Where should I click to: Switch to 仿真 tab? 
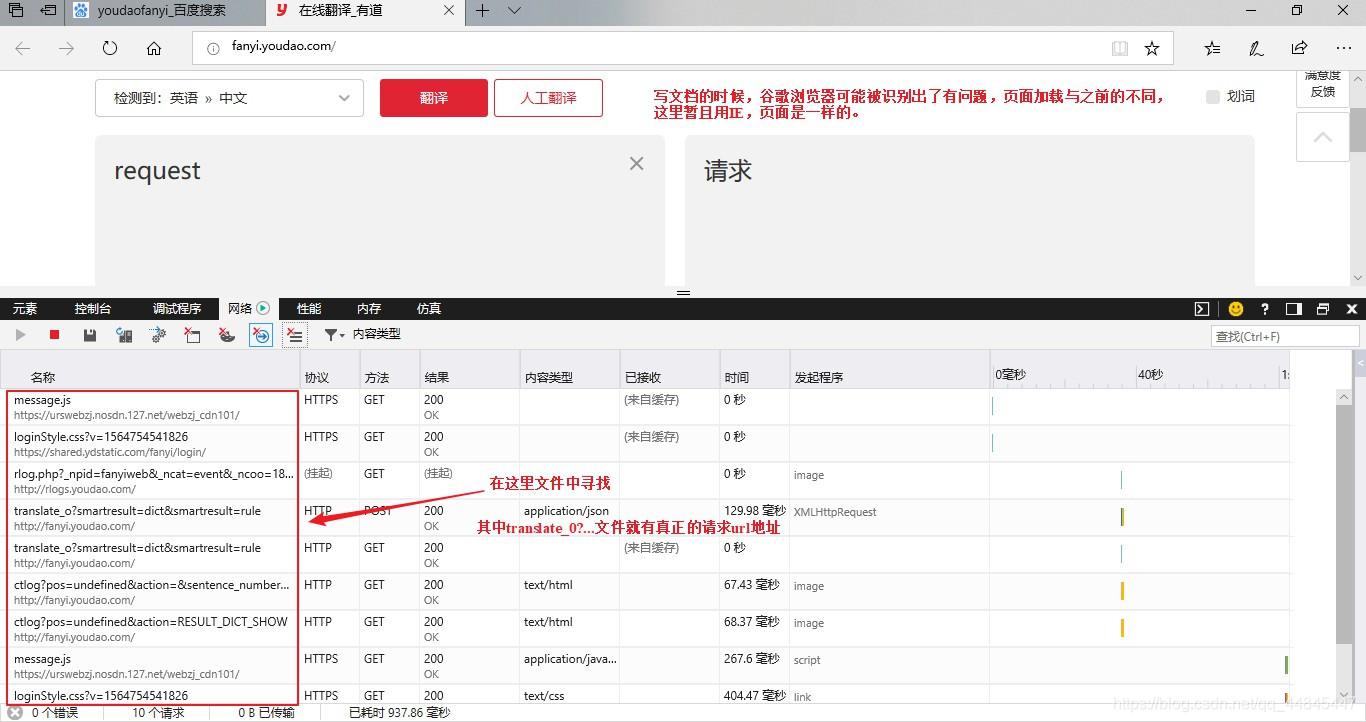[429, 309]
